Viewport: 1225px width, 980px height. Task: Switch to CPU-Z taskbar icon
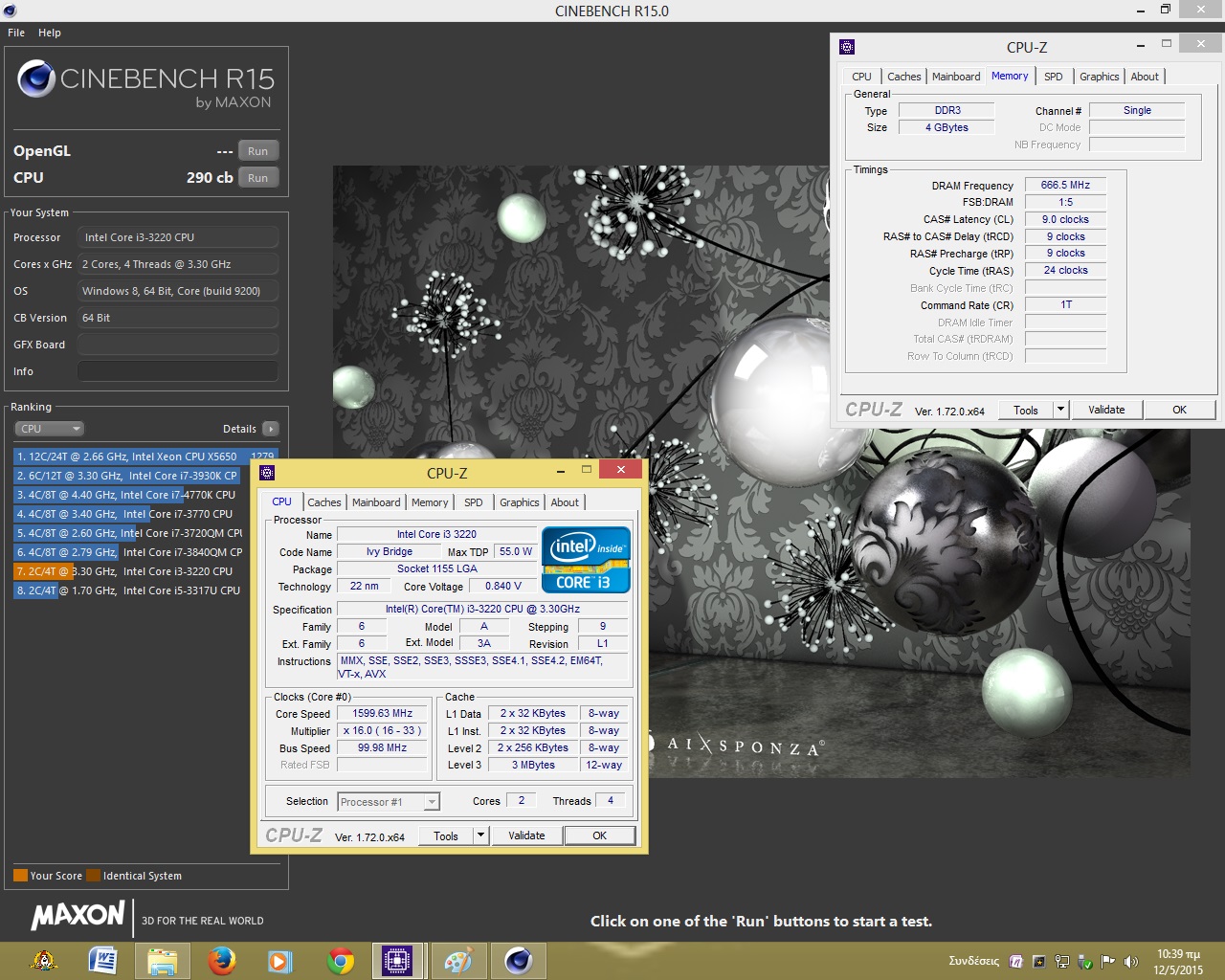[397, 960]
